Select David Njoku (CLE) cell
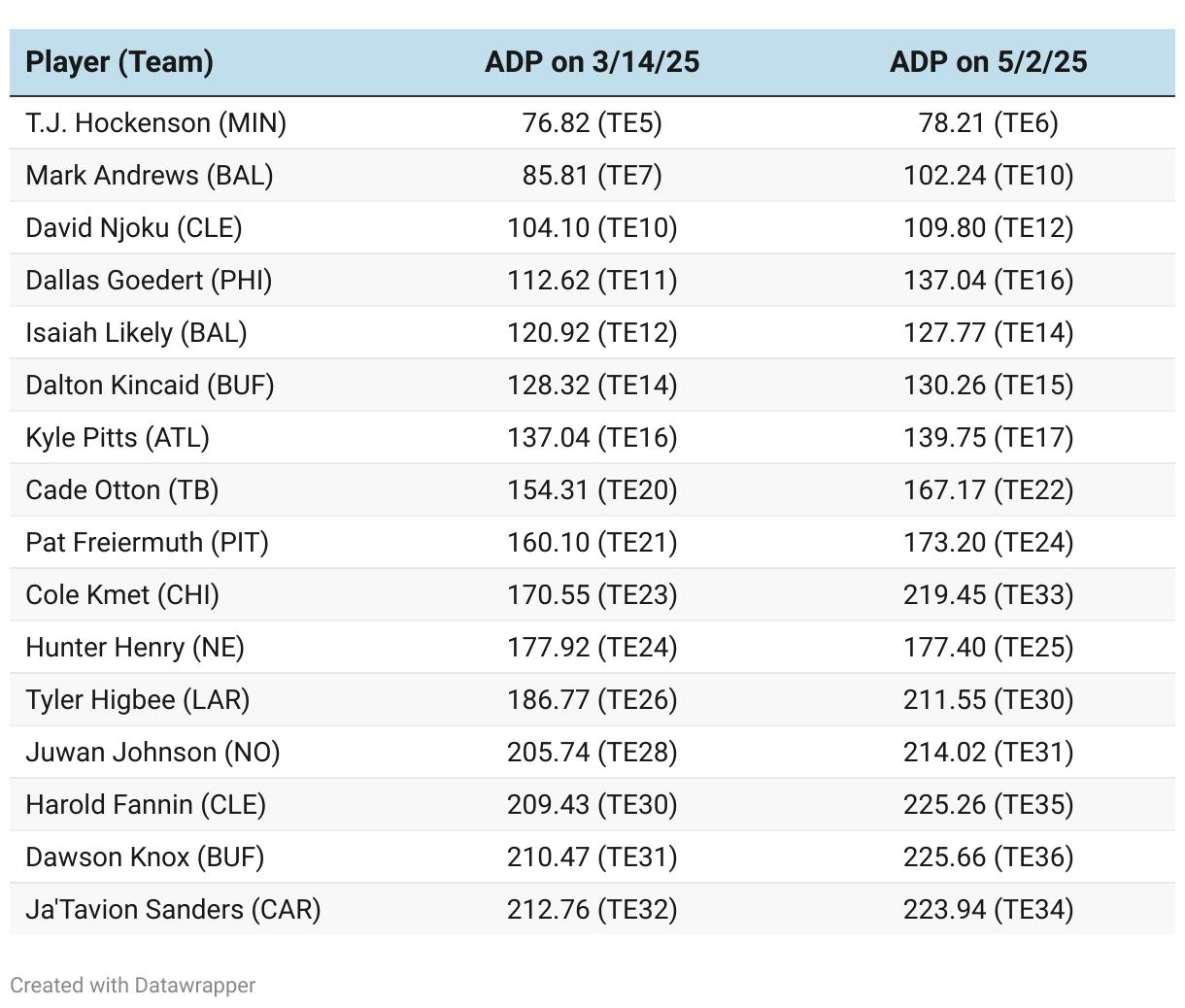Image resolution: width=1185 pixels, height=1008 pixels. point(134,228)
